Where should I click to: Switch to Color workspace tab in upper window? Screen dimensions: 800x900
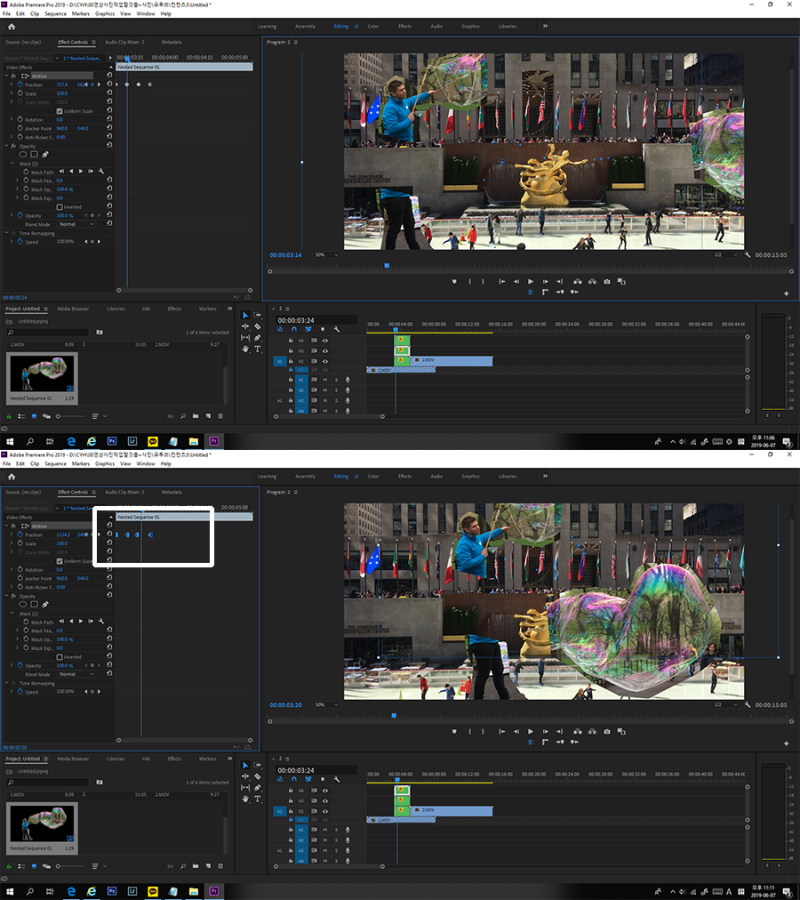[x=373, y=26]
